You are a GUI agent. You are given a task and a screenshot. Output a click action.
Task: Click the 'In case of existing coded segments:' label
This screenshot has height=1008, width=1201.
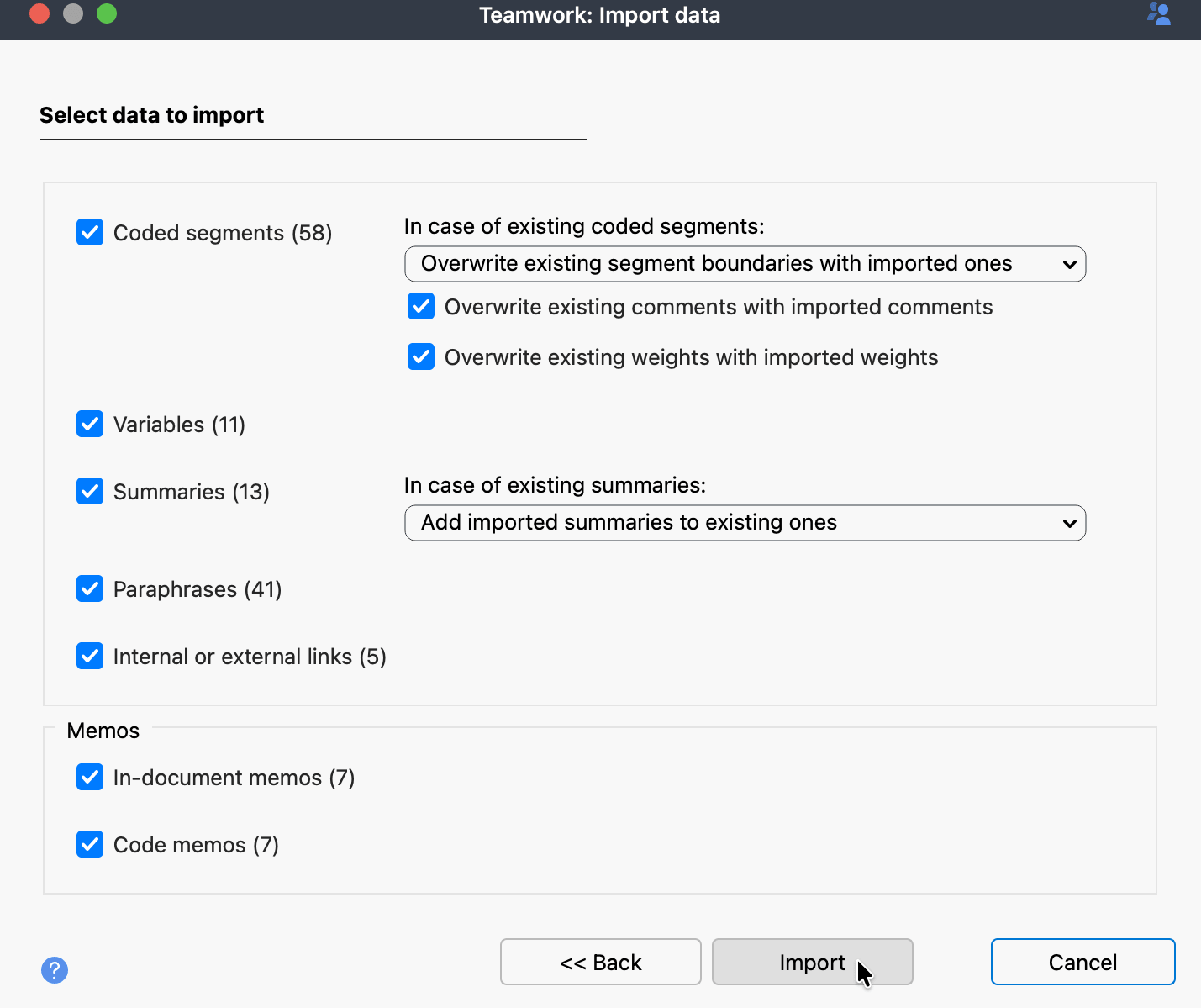584,226
